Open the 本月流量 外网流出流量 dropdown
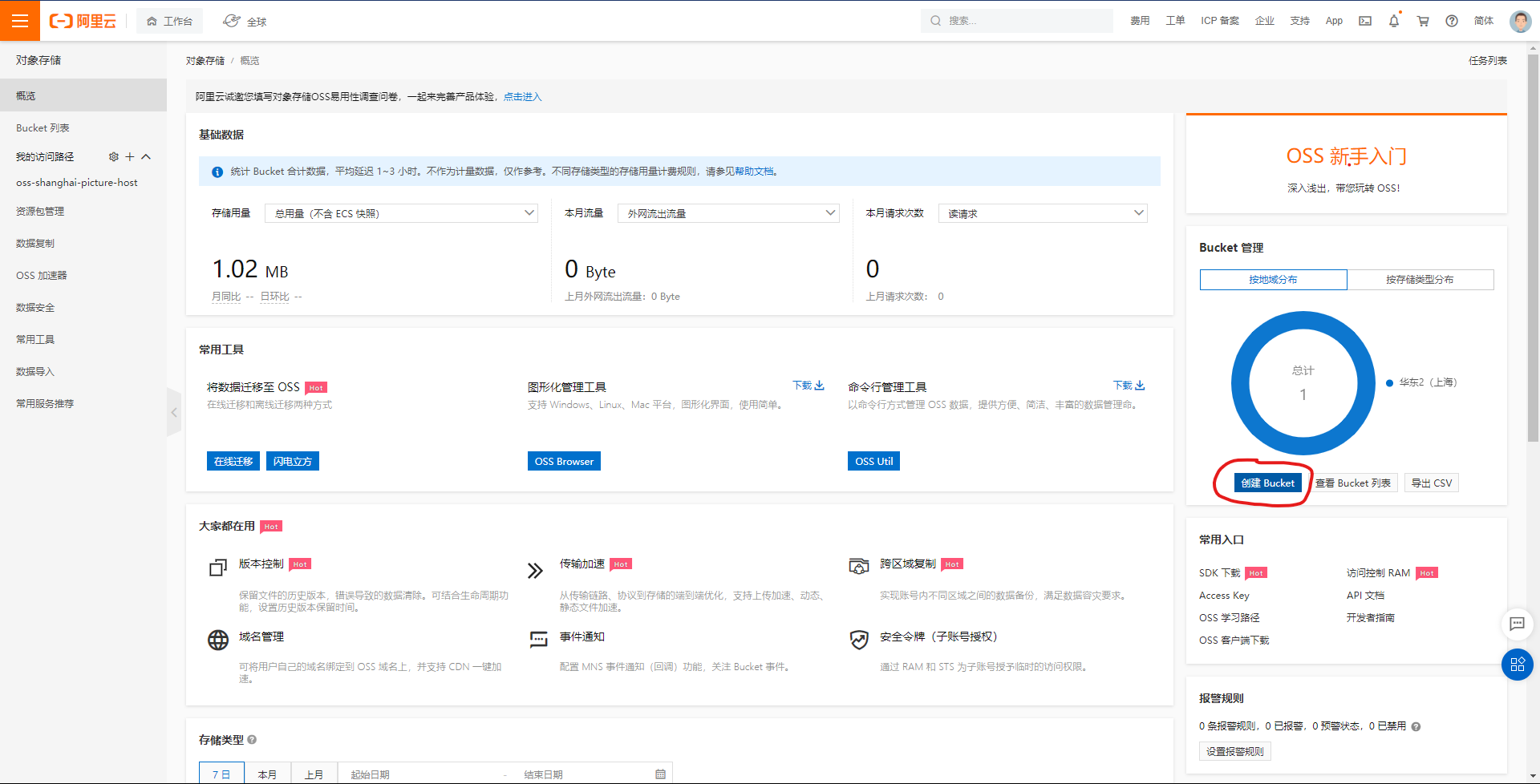 pos(728,213)
